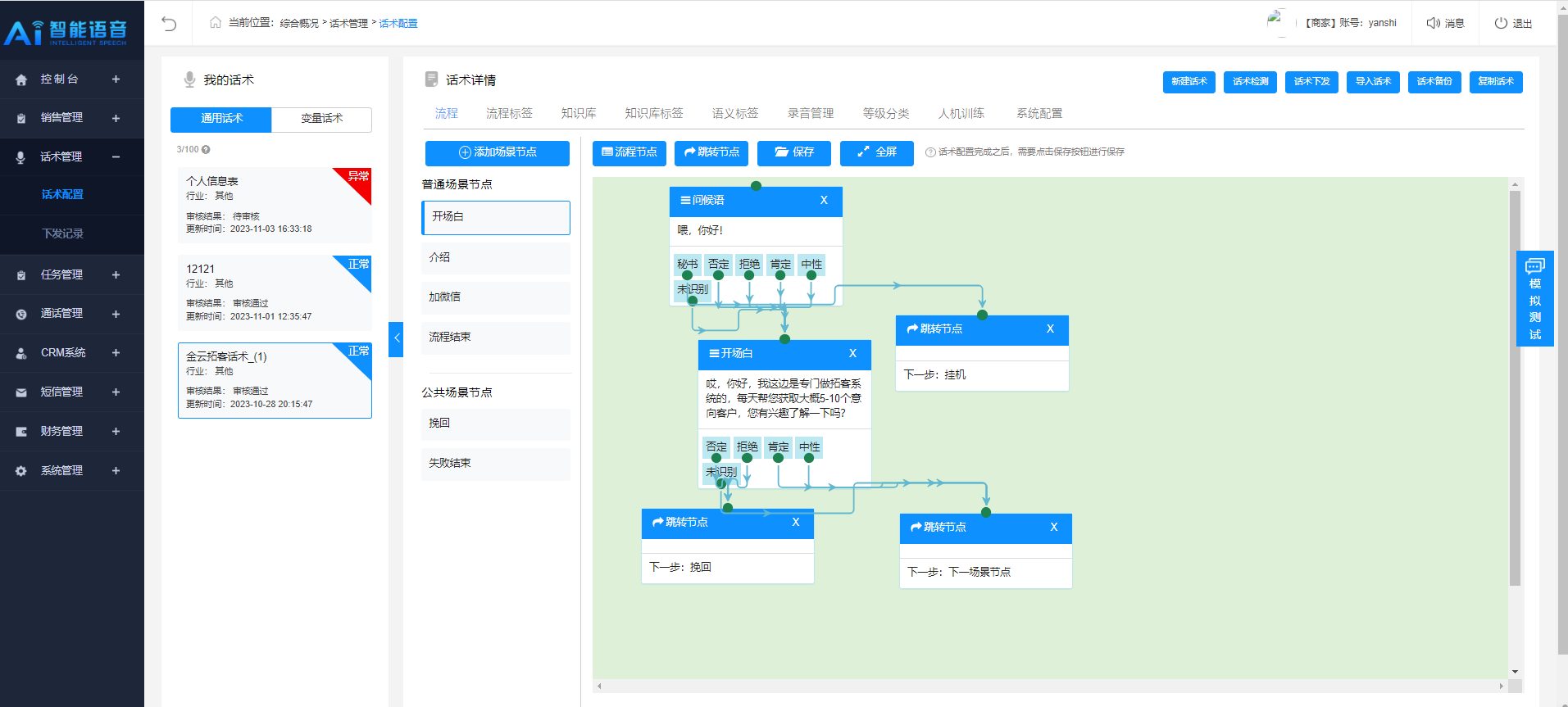Expand the 通话管理 menu plus sign
Viewport: 1568px width, 707px height.
point(116,314)
